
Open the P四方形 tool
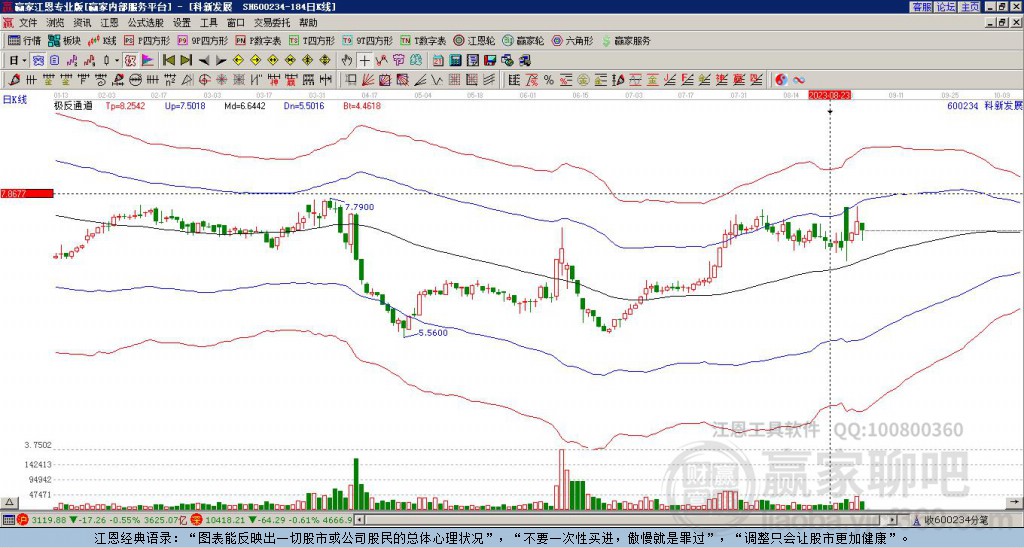tap(147, 41)
